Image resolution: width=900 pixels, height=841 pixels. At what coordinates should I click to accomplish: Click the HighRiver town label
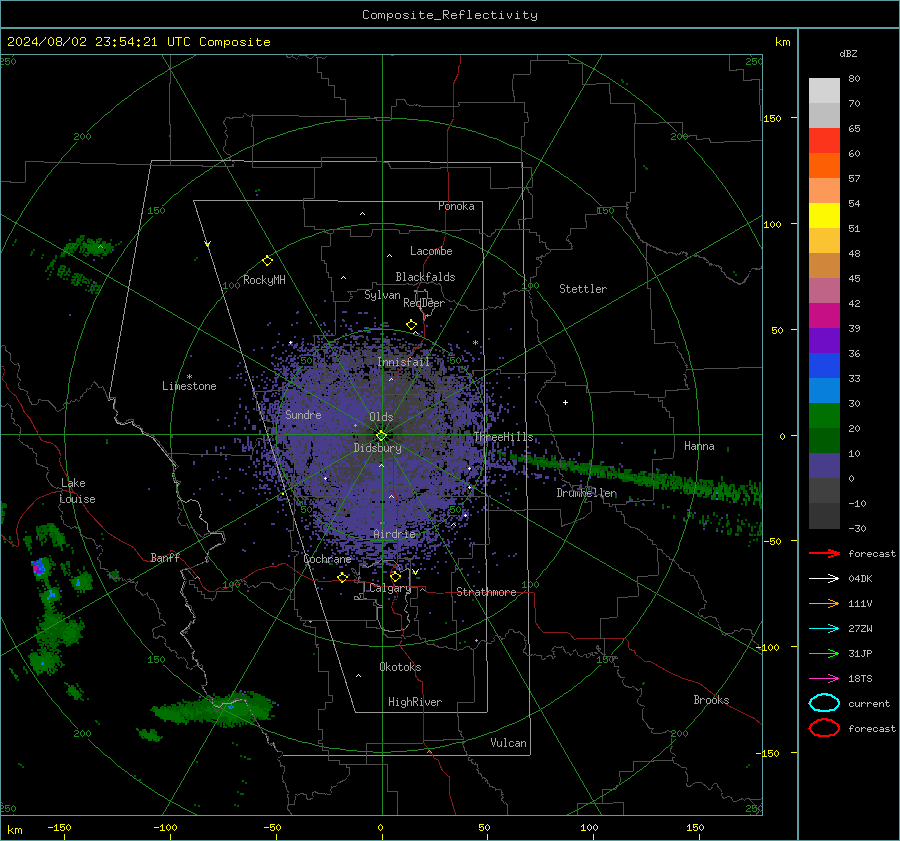click(x=415, y=702)
